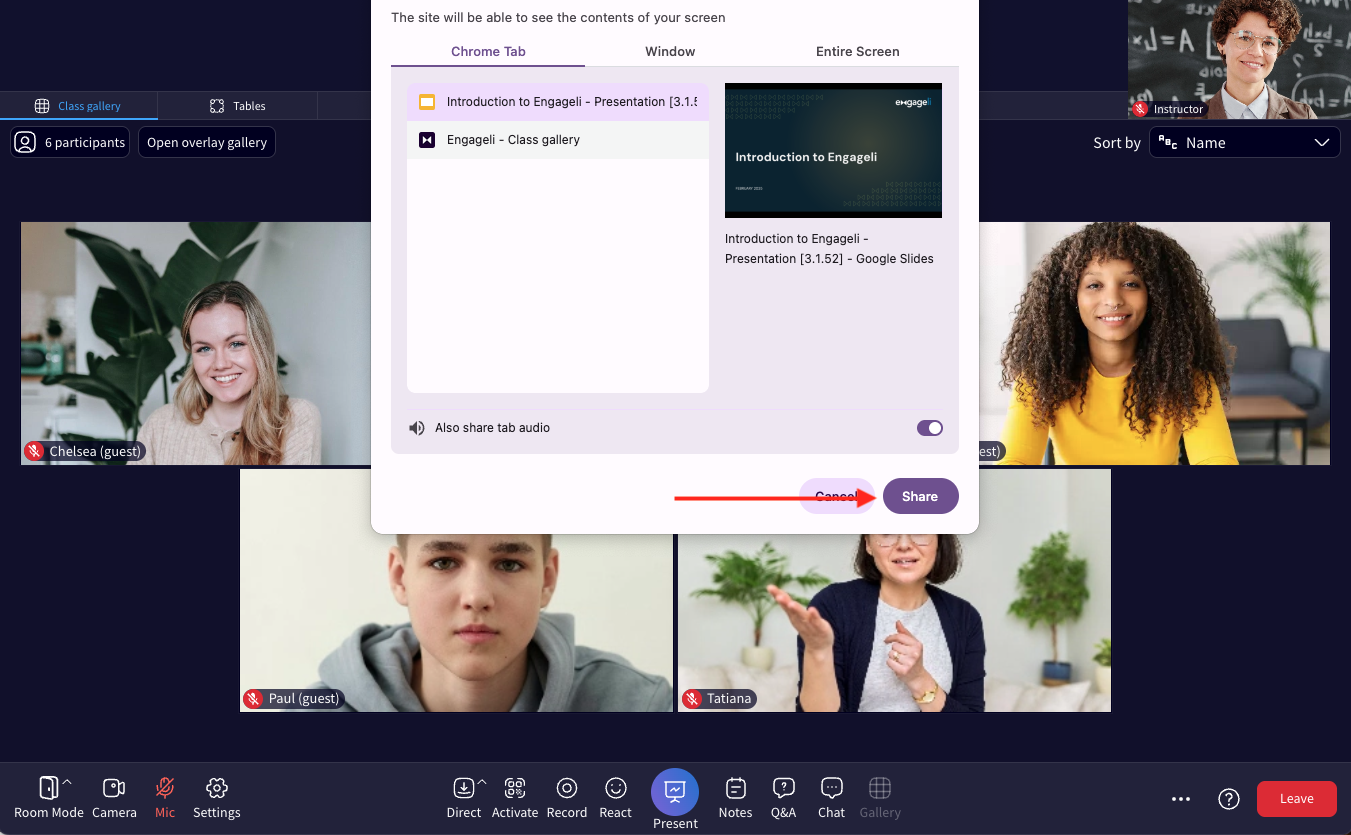Open the Direct download icon
Viewport: 1351px width, 835px height.
(x=463, y=788)
